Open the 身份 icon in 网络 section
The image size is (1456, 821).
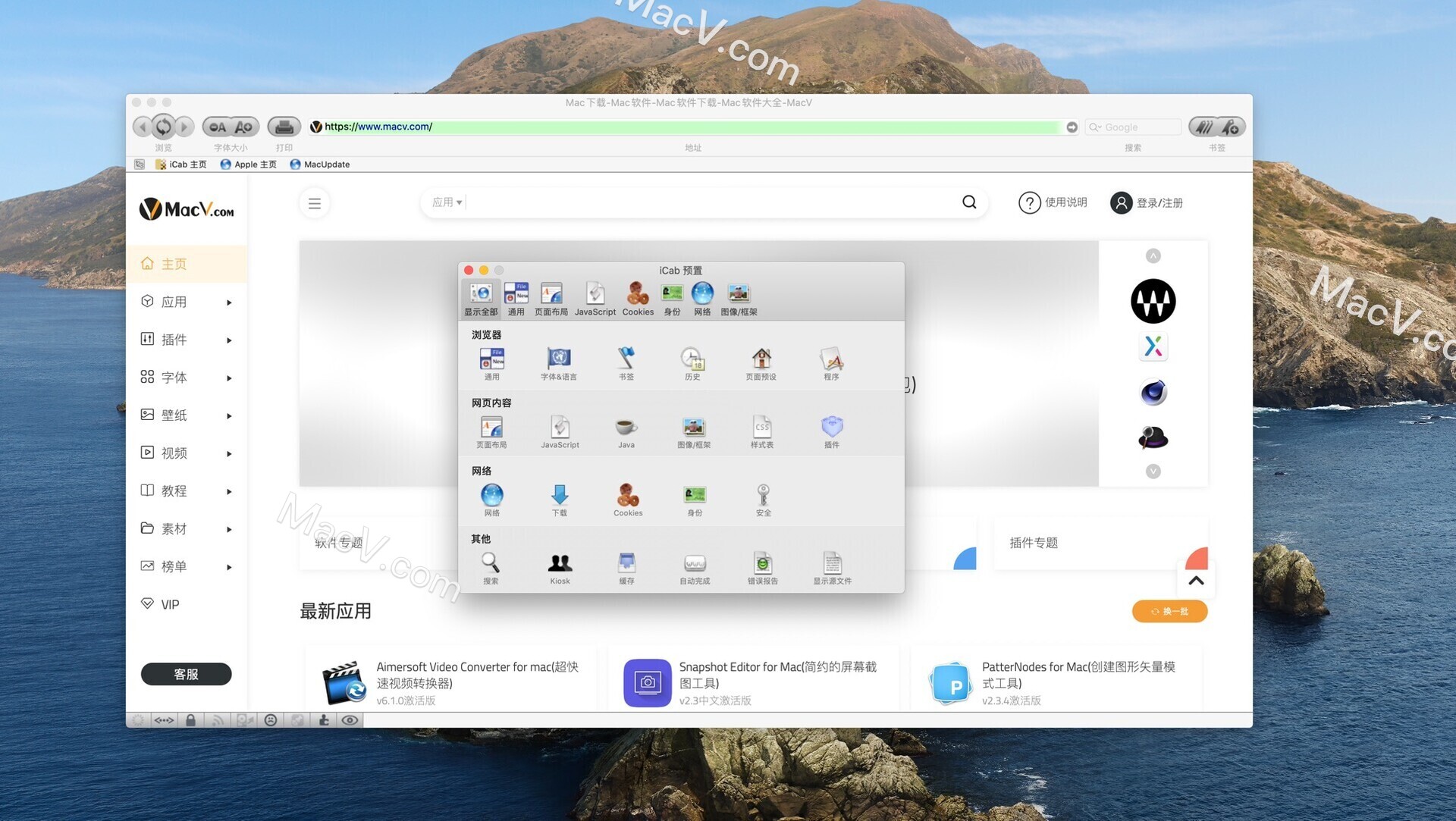[x=695, y=500]
